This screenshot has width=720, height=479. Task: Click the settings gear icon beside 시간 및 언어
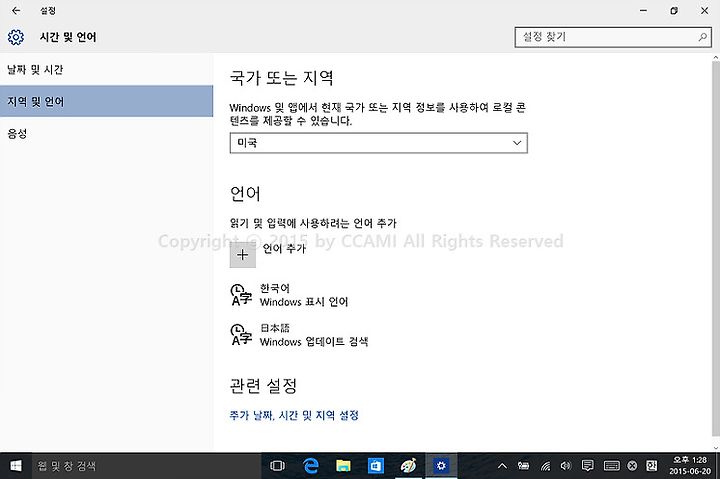point(16,37)
